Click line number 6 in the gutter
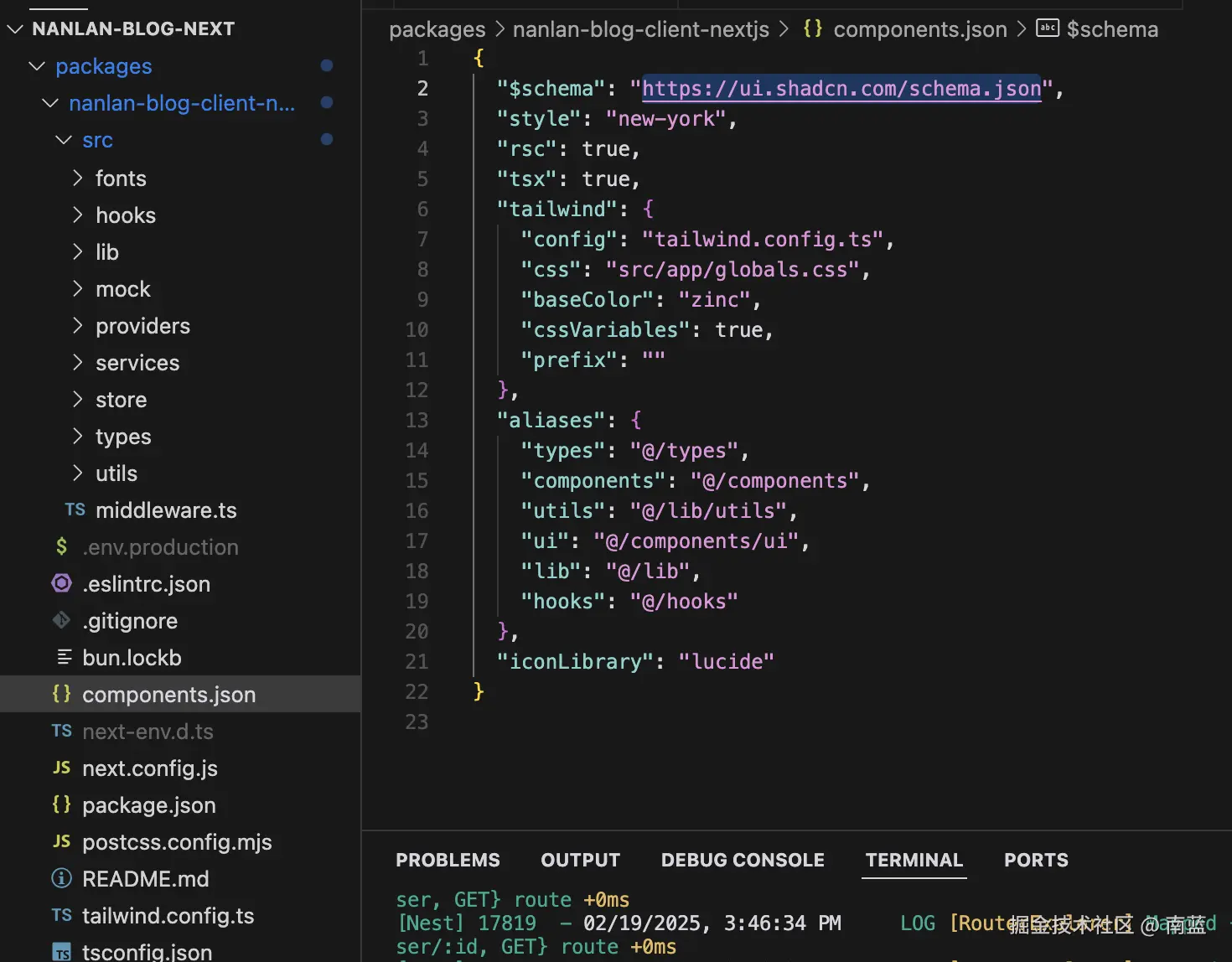The image size is (1232, 962). pos(422,209)
